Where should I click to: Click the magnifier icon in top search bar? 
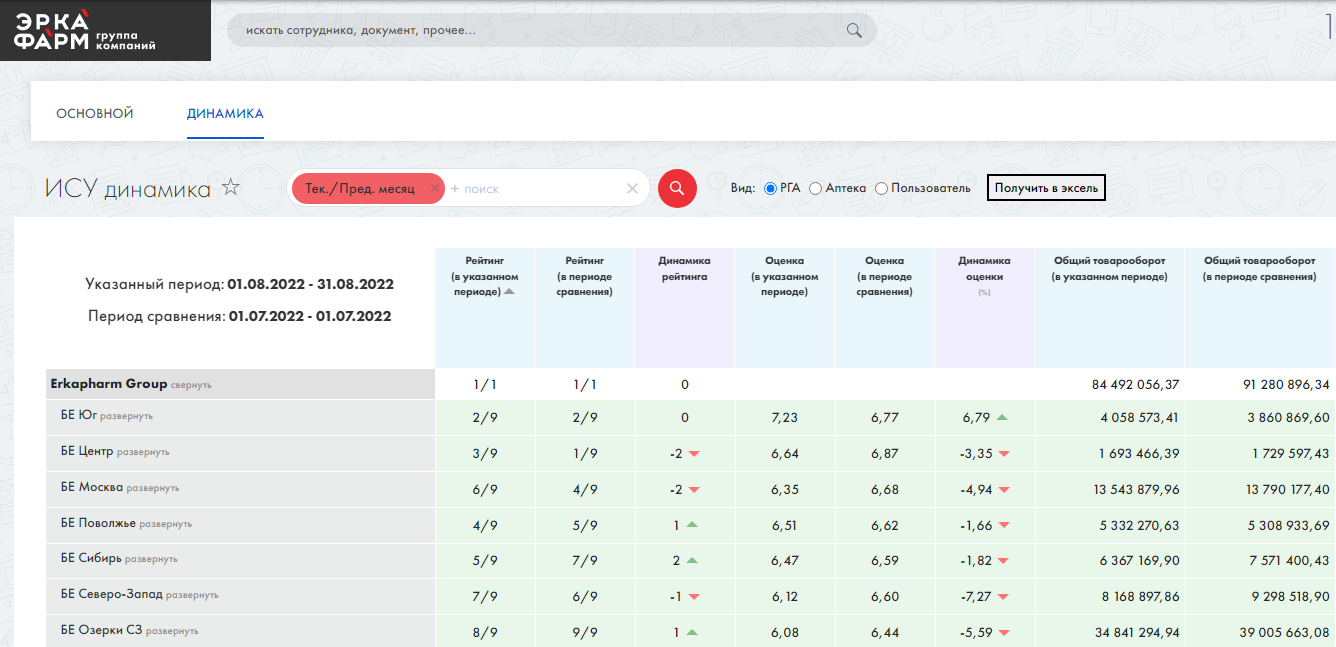tap(853, 30)
